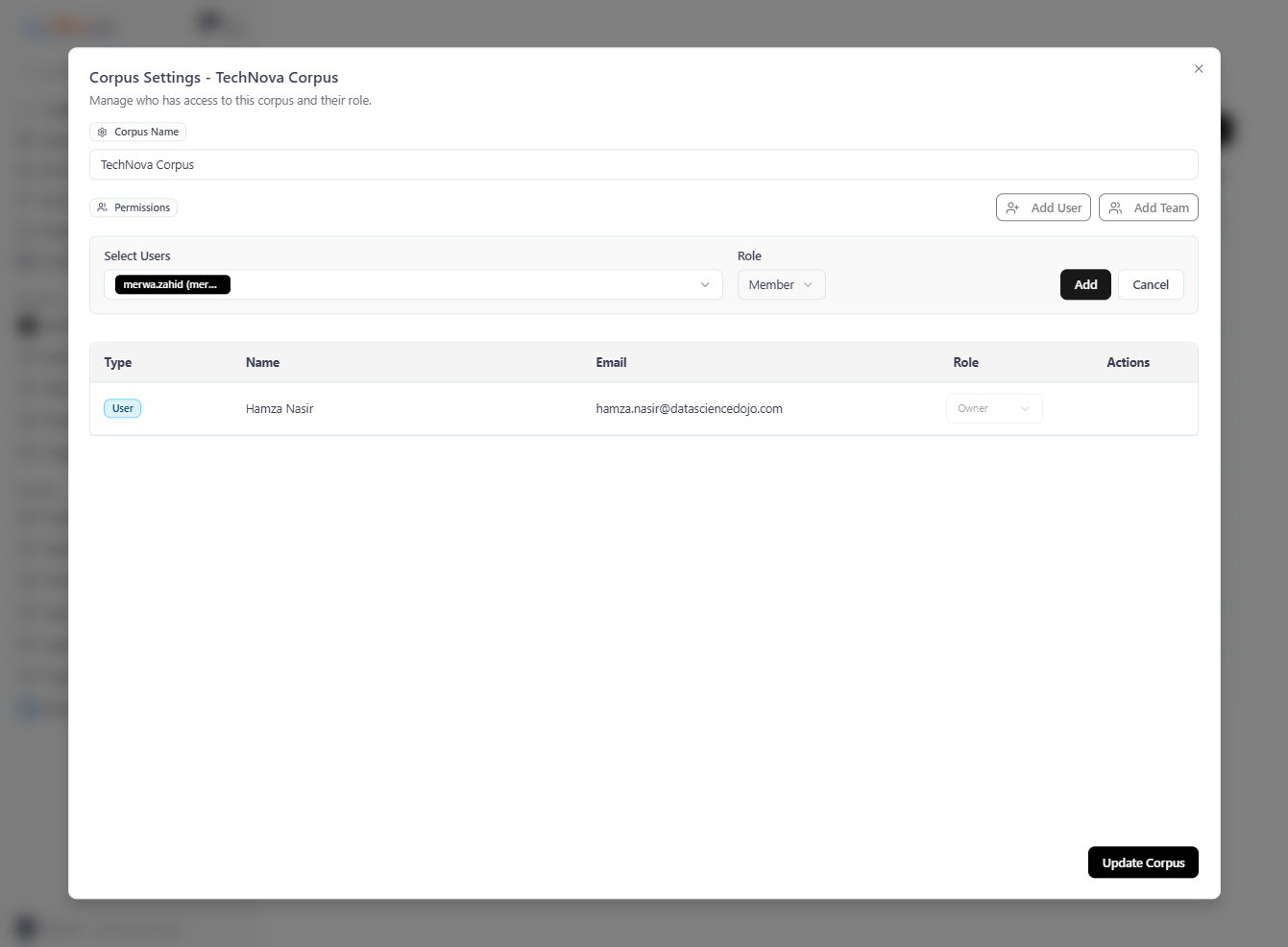Click the Corpus Name label tag

tap(137, 132)
